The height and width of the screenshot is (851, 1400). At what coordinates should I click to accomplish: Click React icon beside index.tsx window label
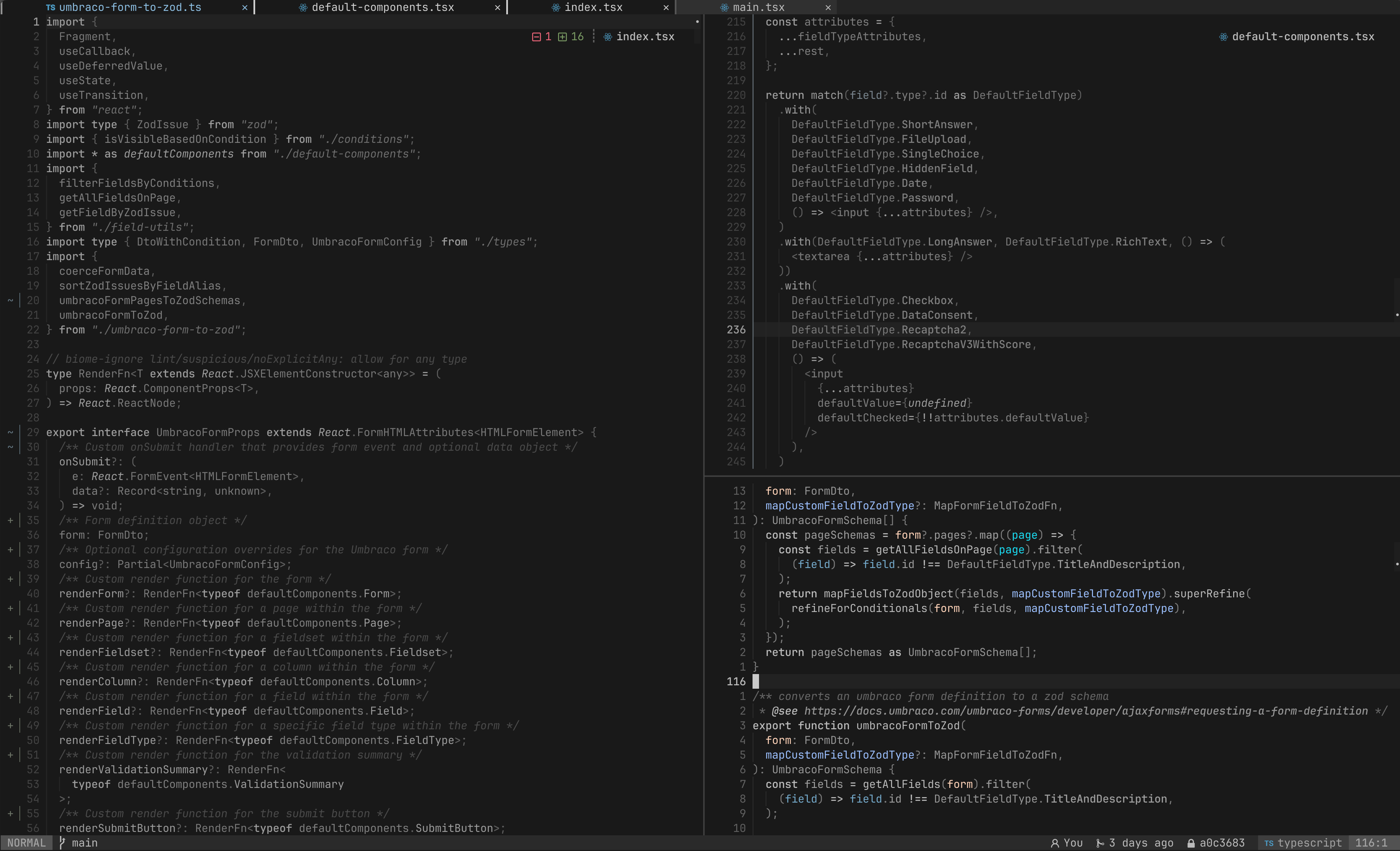608,37
